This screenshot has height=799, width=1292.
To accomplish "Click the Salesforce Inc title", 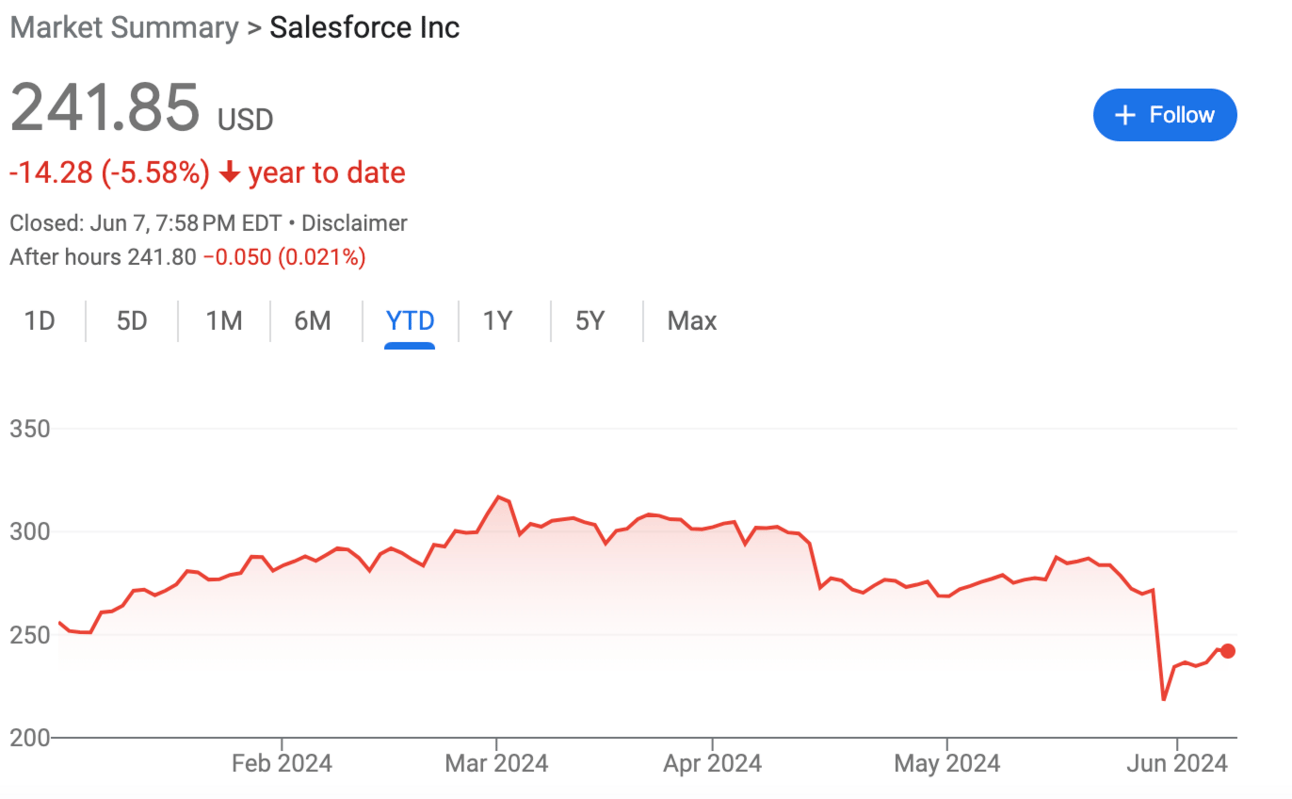I will (365, 27).
